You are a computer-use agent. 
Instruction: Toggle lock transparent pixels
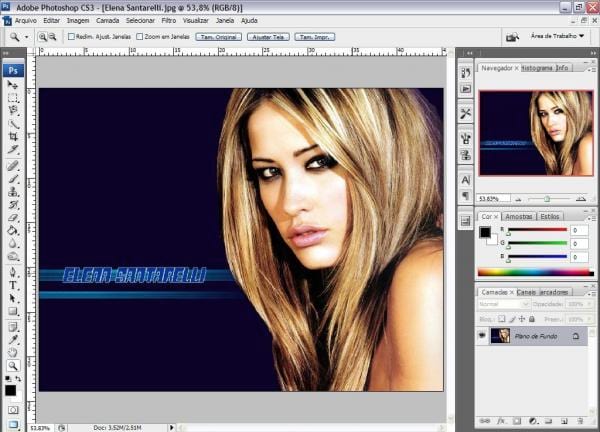[x=502, y=319]
